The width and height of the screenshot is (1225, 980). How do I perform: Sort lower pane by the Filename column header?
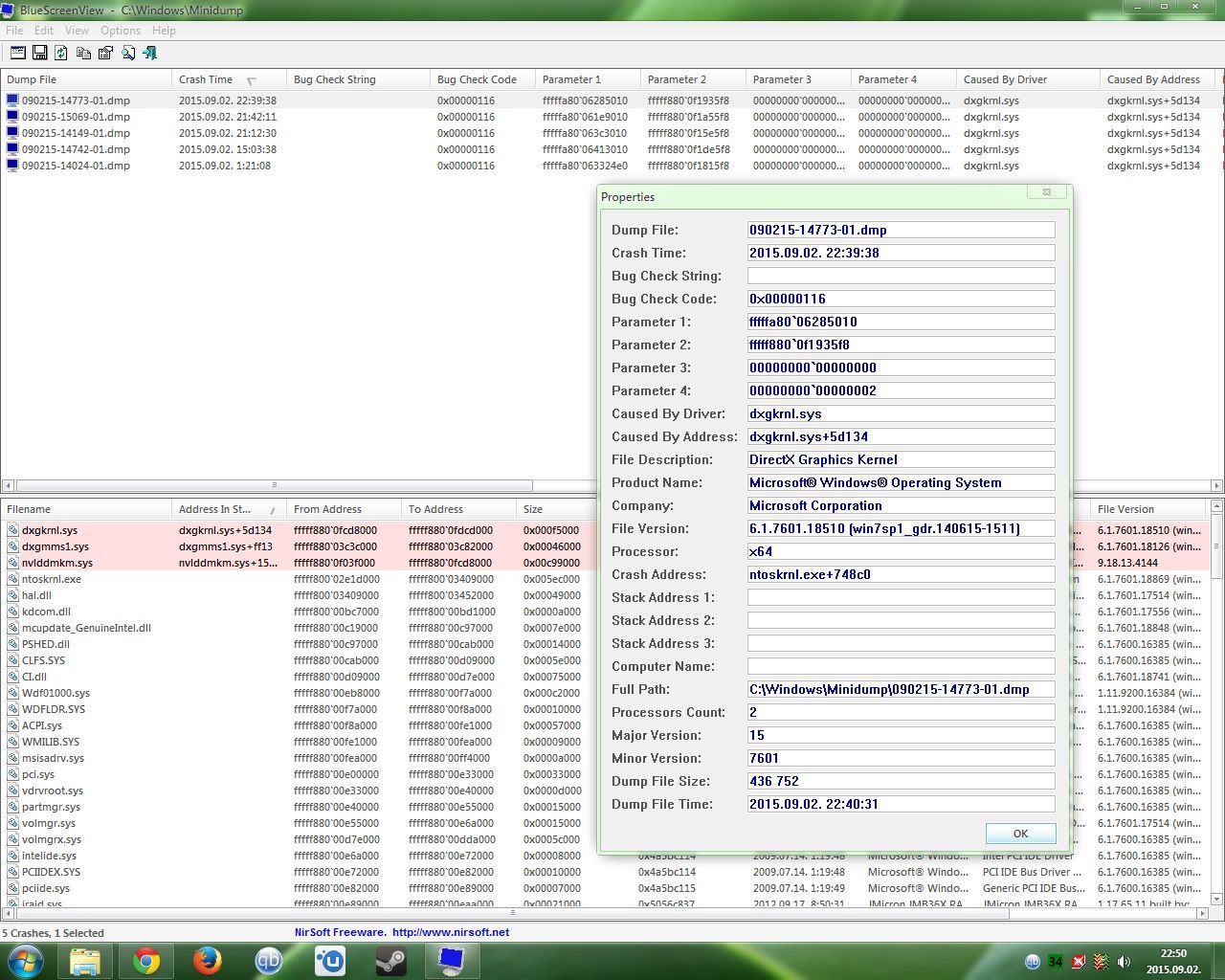86,509
